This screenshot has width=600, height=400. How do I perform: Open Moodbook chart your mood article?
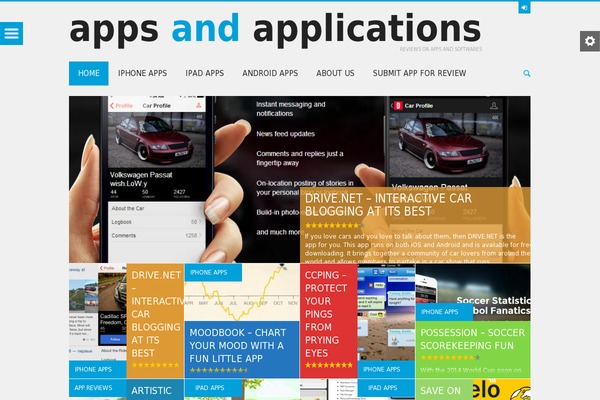[238, 345]
